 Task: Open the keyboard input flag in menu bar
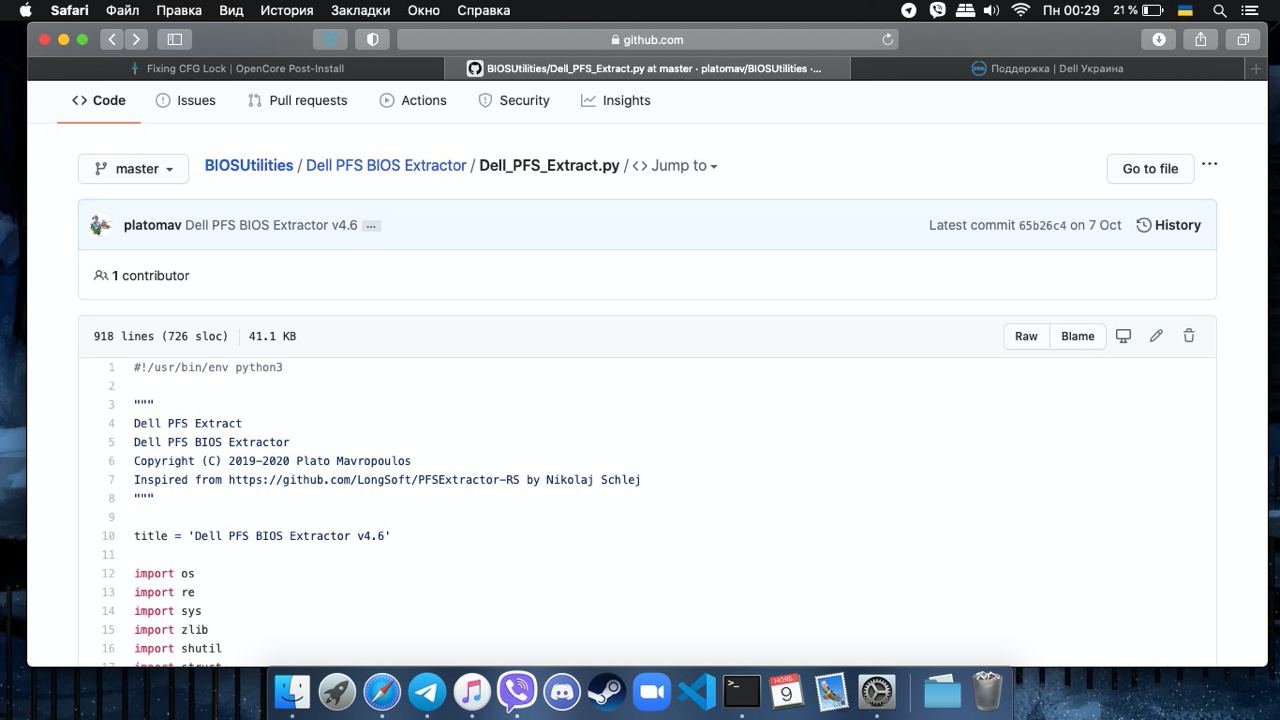[x=1186, y=10]
